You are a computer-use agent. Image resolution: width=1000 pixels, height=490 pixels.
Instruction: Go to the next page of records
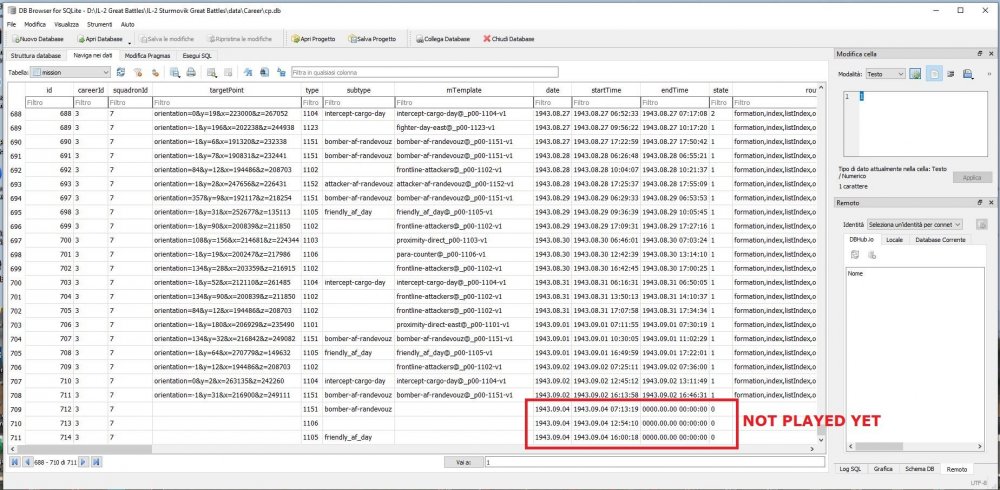[x=84, y=462]
